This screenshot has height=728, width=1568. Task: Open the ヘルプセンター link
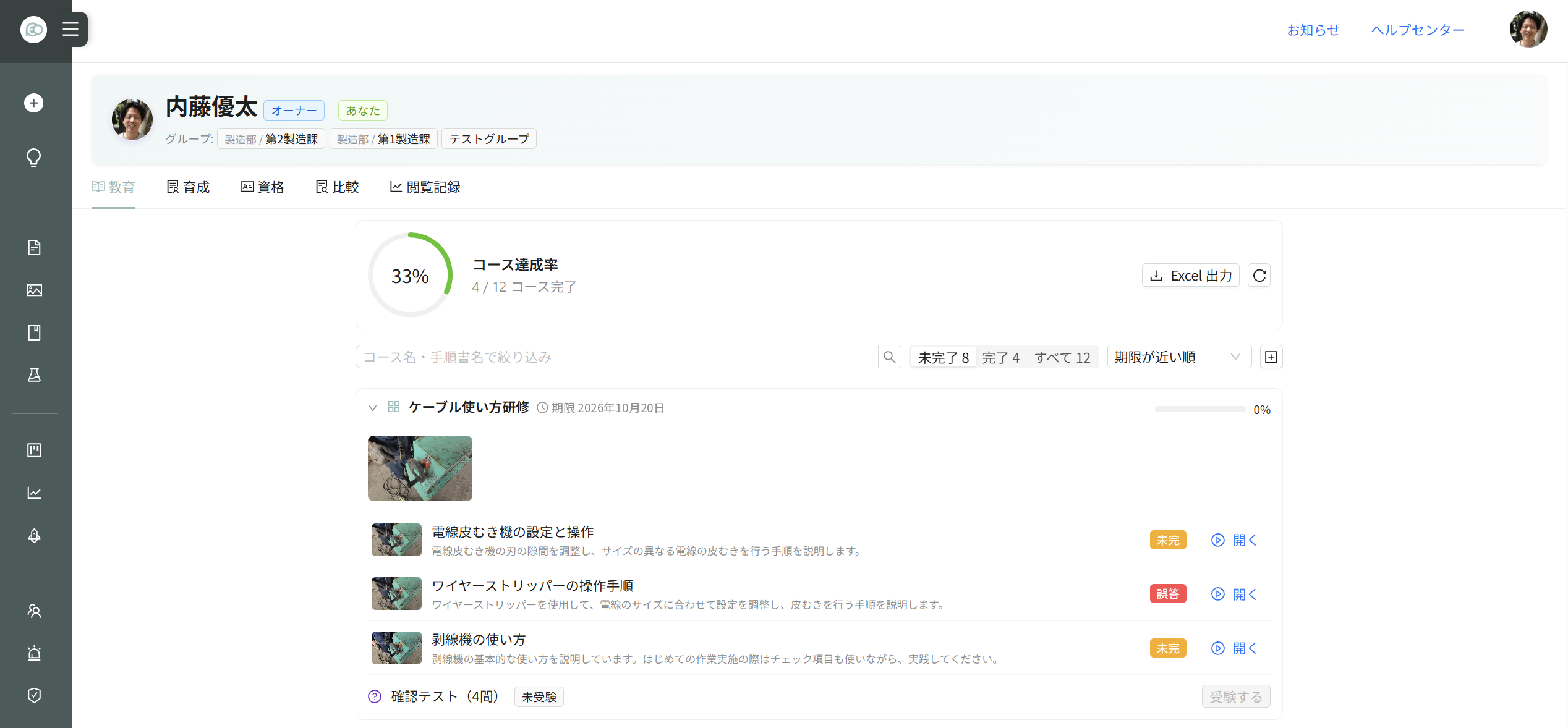pyautogui.click(x=1418, y=30)
